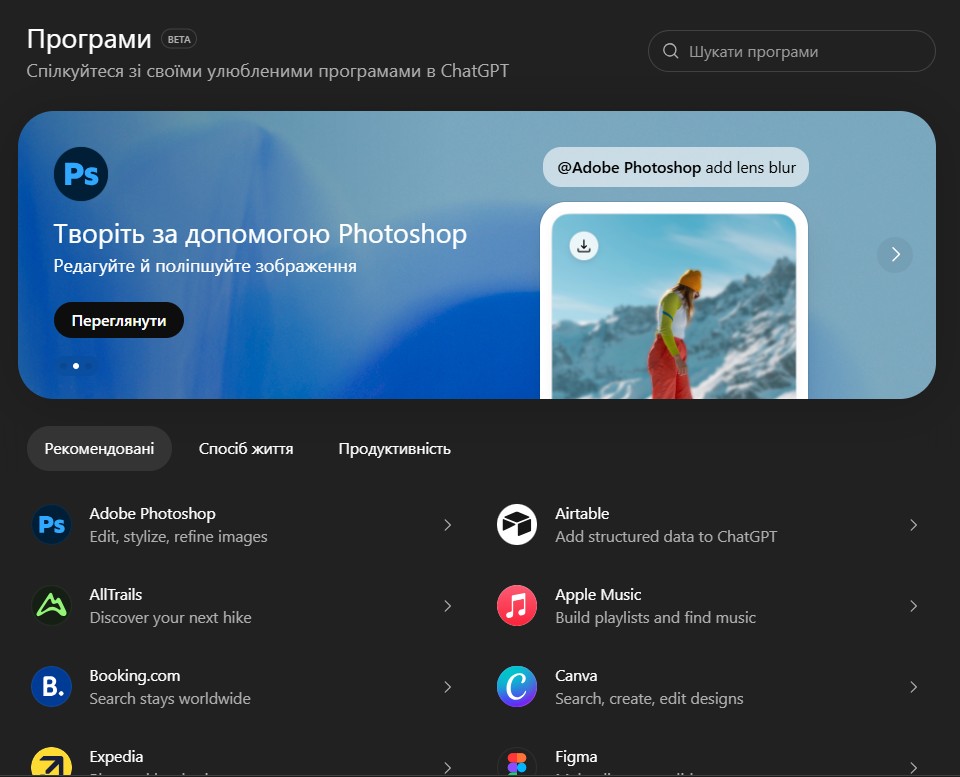
Task: Click the Переглянути button
Action: coord(119,320)
